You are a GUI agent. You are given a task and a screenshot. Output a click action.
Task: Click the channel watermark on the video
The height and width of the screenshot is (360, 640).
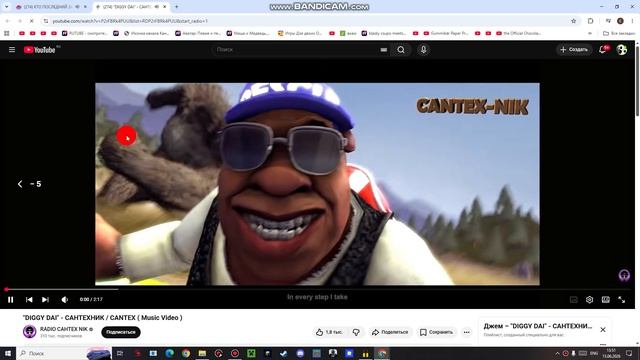click(624, 276)
